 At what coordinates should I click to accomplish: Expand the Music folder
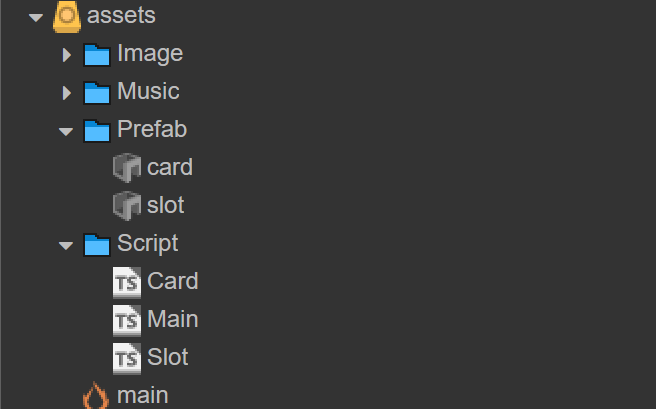click(67, 92)
